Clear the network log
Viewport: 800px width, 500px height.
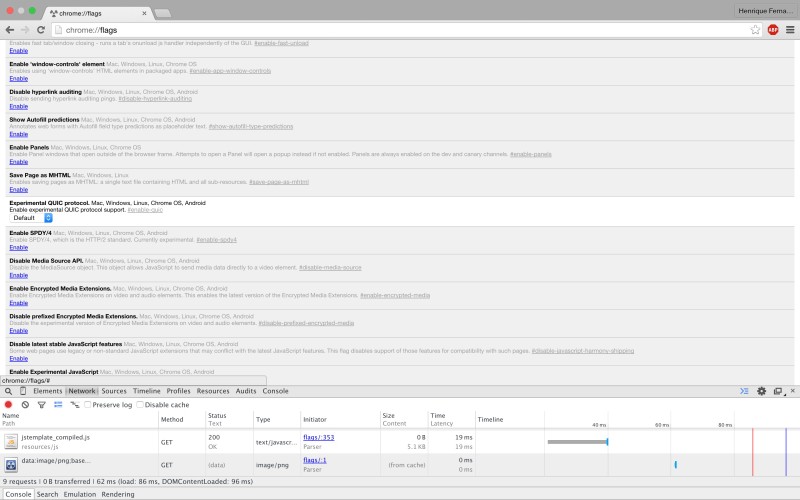point(25,405)
